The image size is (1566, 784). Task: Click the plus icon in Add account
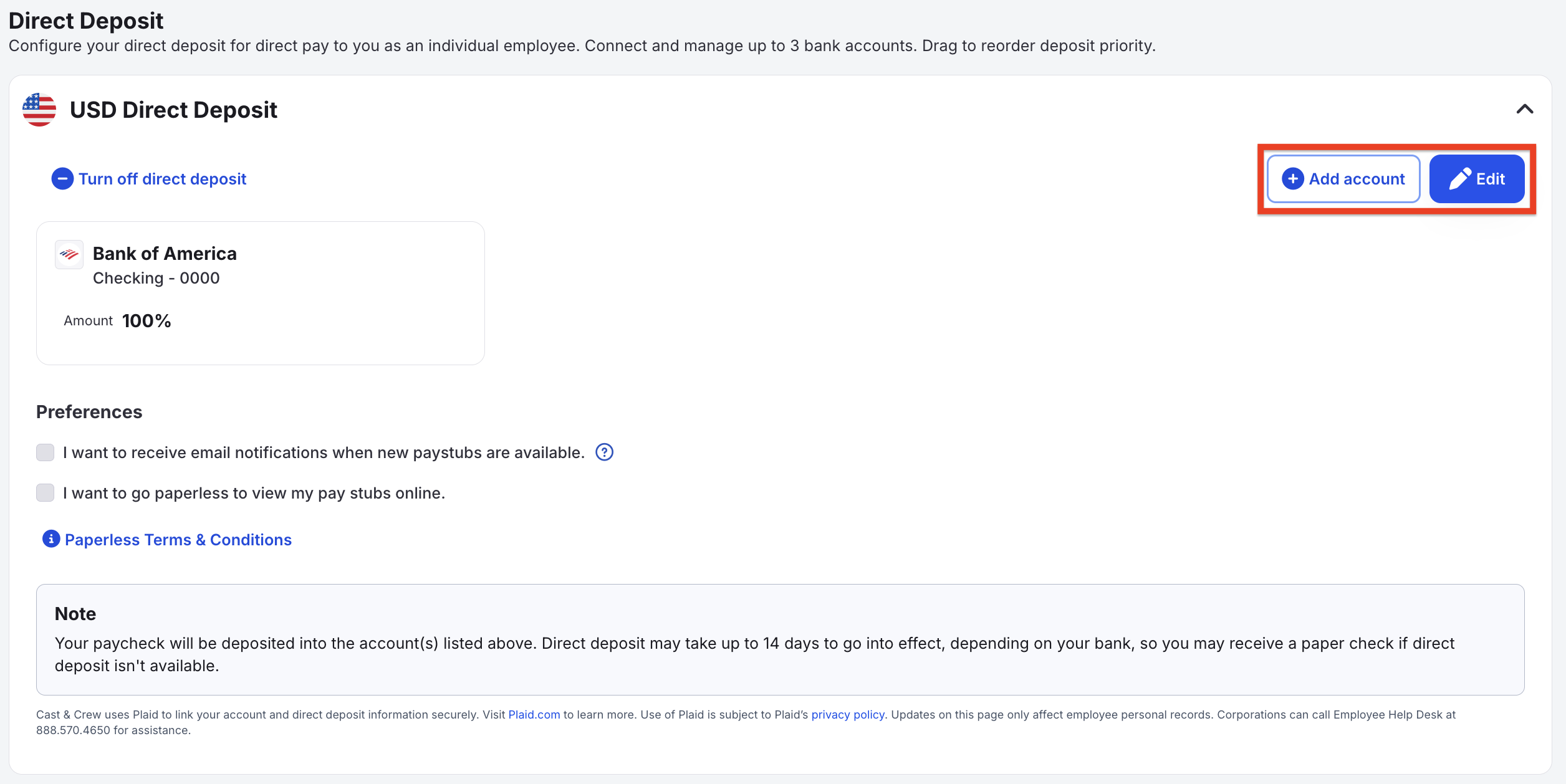[1293, 179]
